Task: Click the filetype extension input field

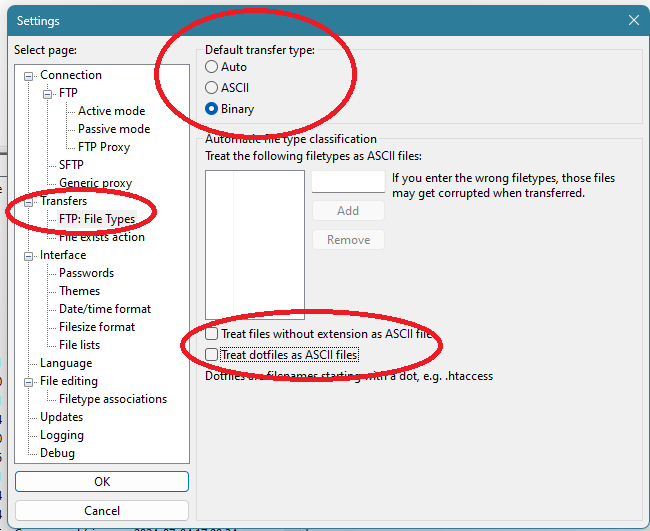Action: click(x=347, y=181)
